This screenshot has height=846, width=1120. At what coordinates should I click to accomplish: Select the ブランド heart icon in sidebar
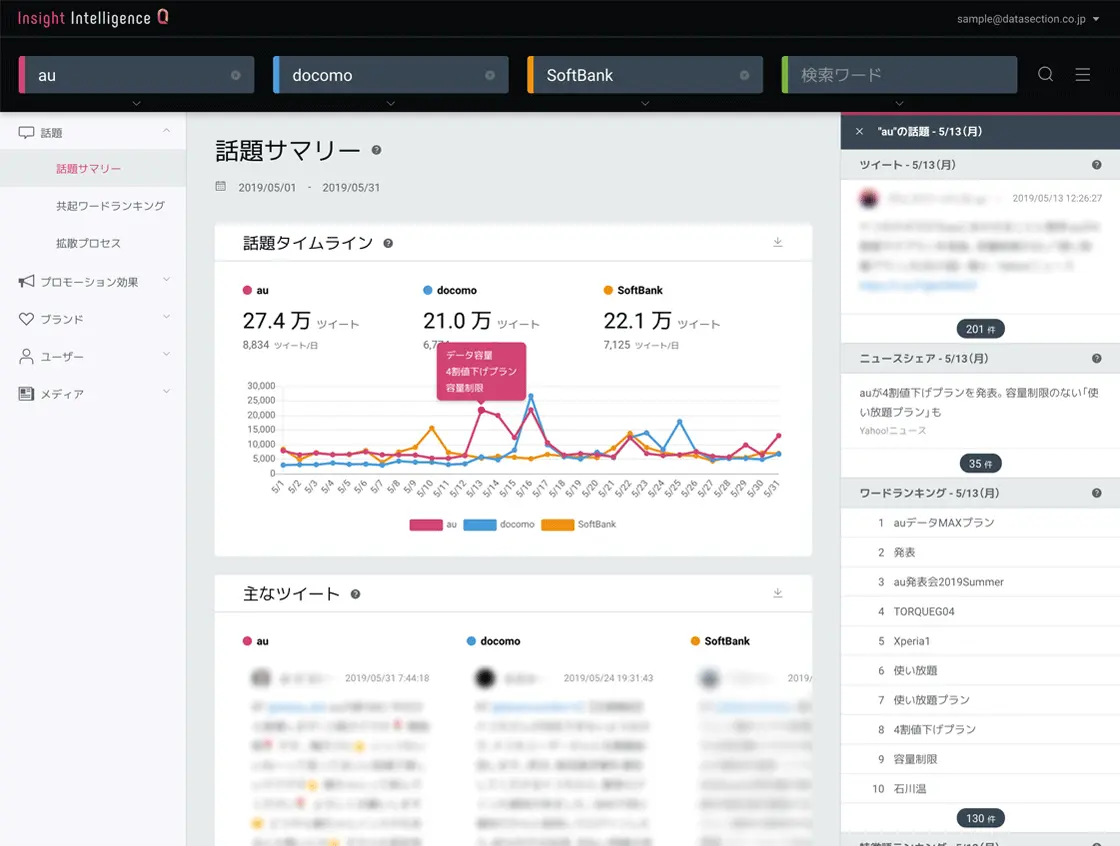pyautogui.click(x=24, y=319)
